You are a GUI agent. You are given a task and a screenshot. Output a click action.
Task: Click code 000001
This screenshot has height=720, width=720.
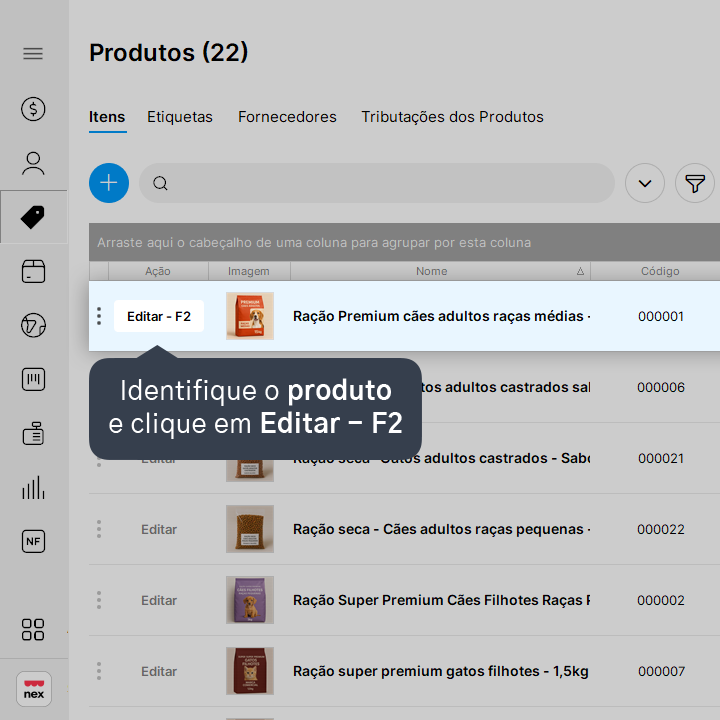(x=661, y=316)
